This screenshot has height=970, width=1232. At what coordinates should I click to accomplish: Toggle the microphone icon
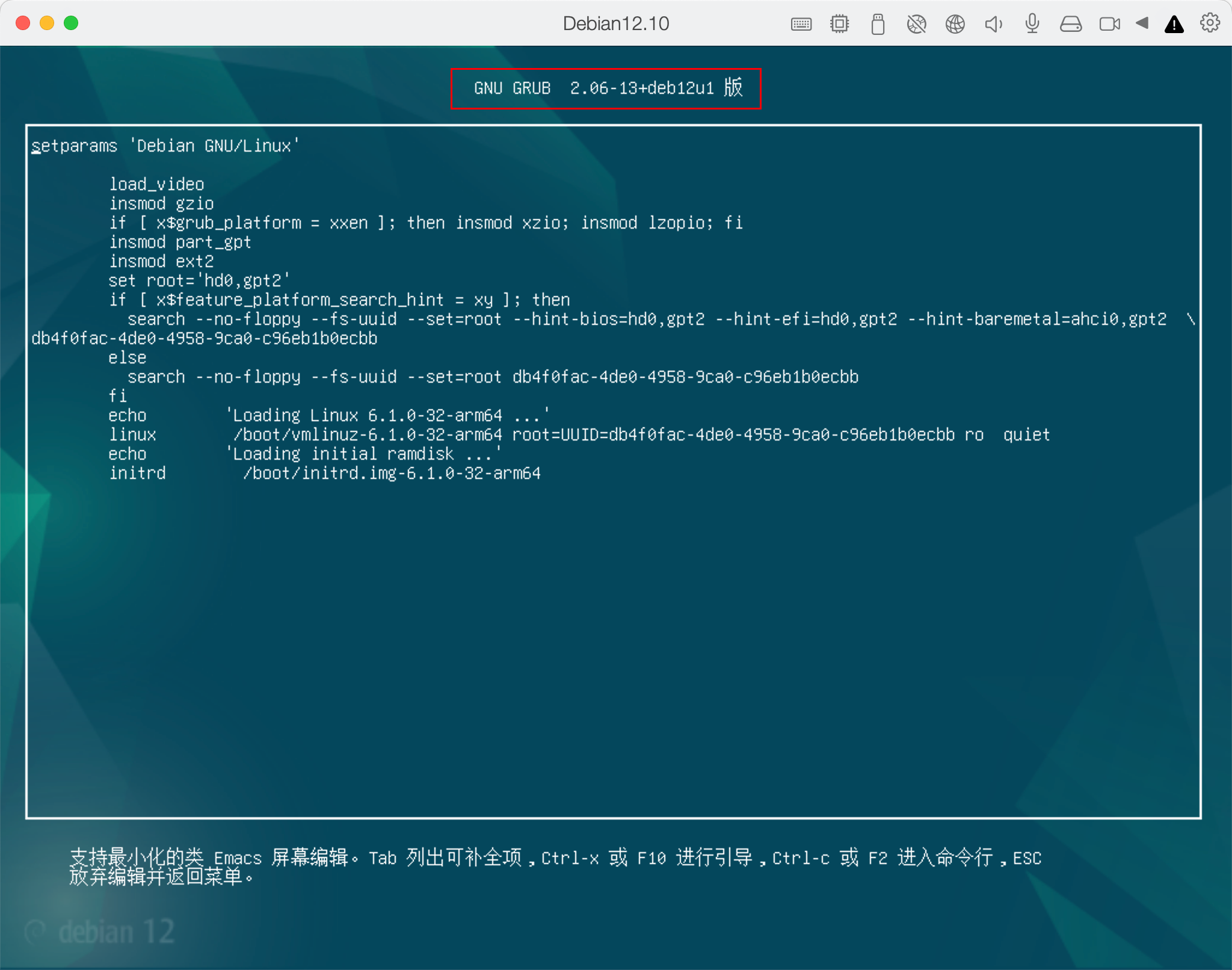[1032, 24]
